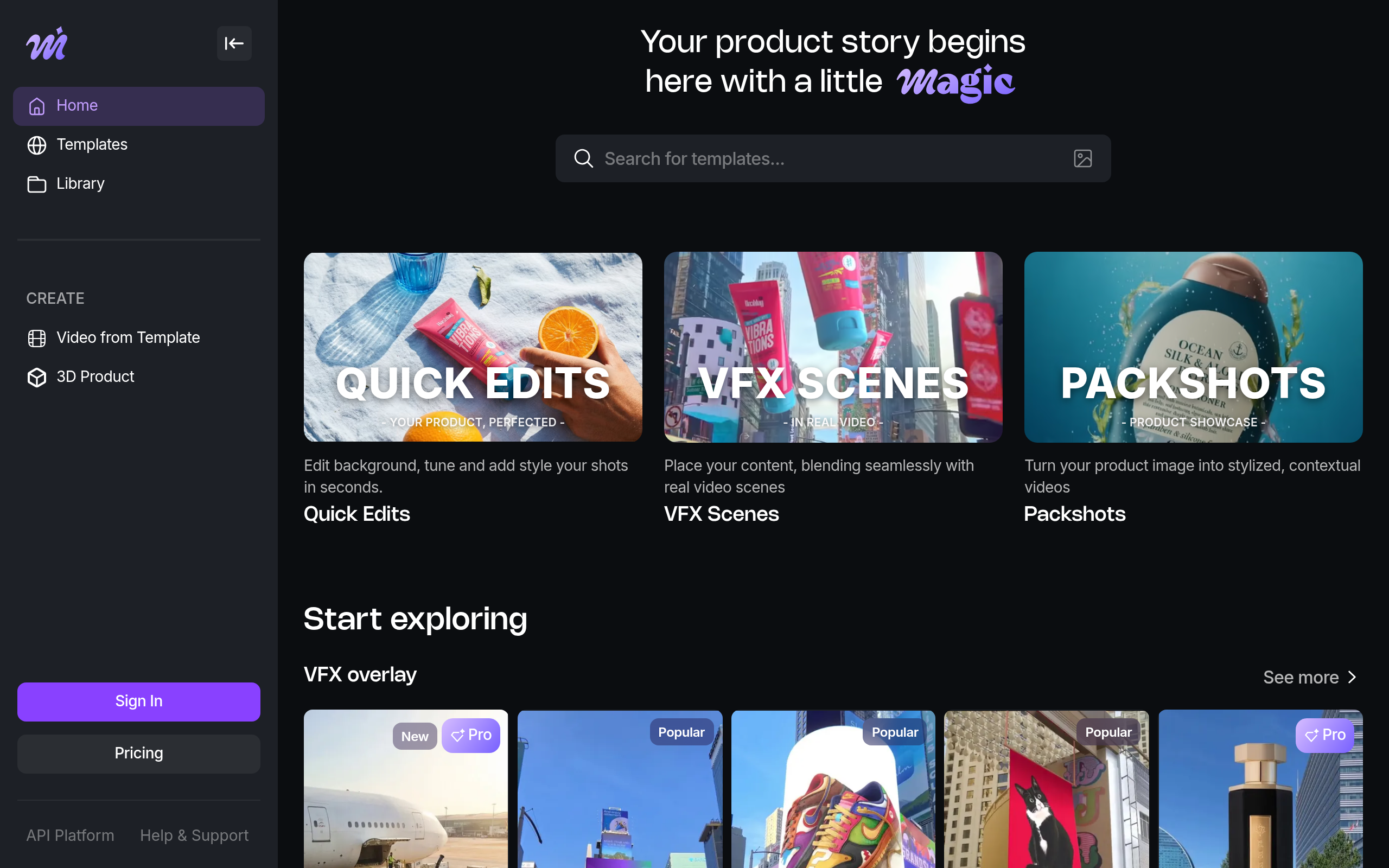Select Video from Template under Create

click(139, 338)
